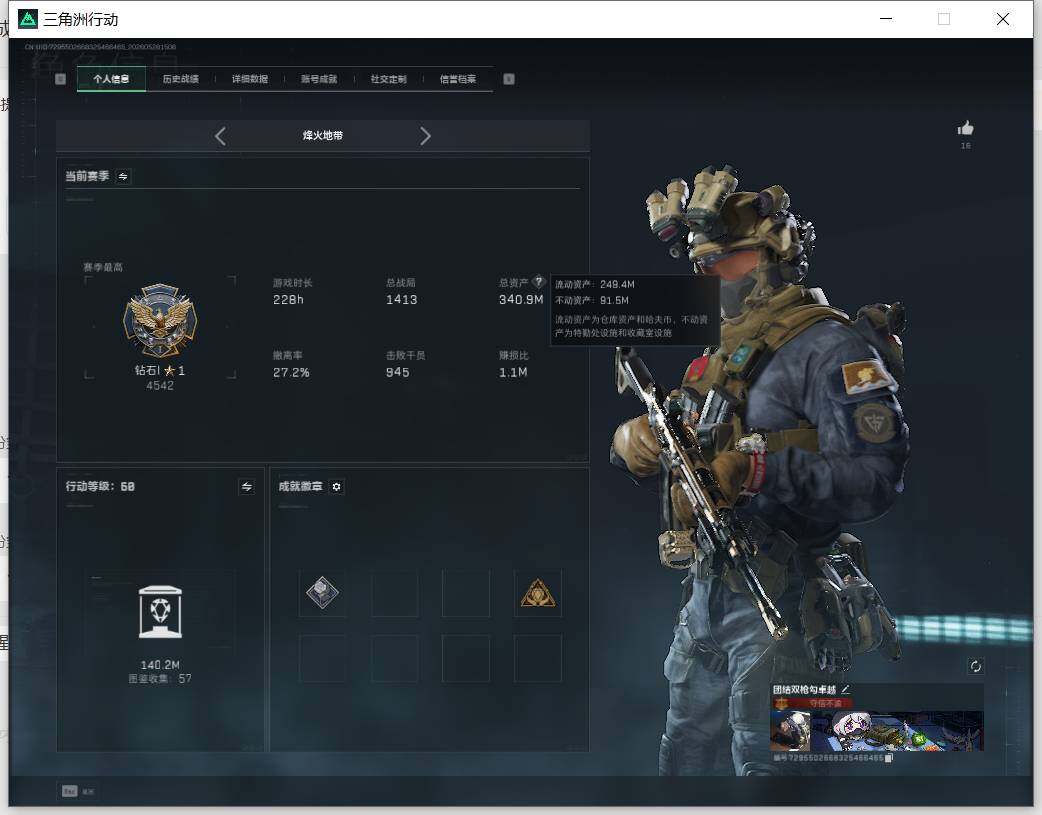Open the 详细数据 tab

point(250,79)
